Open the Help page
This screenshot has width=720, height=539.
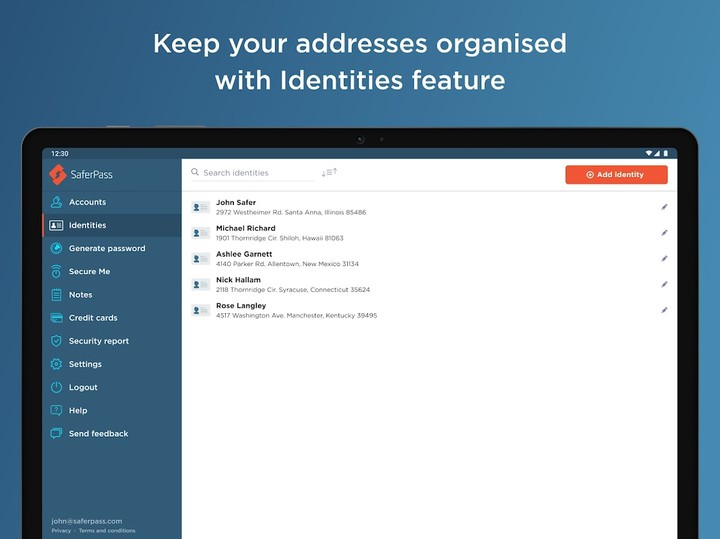[x=112, y=410]
